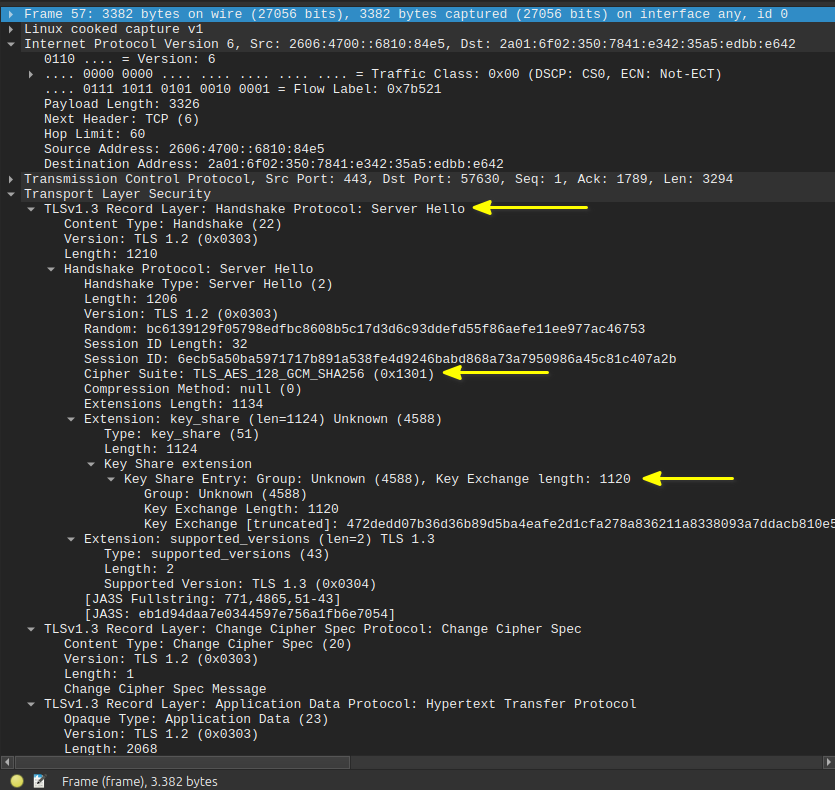Collapse key_share extension node

coord(71,419)
